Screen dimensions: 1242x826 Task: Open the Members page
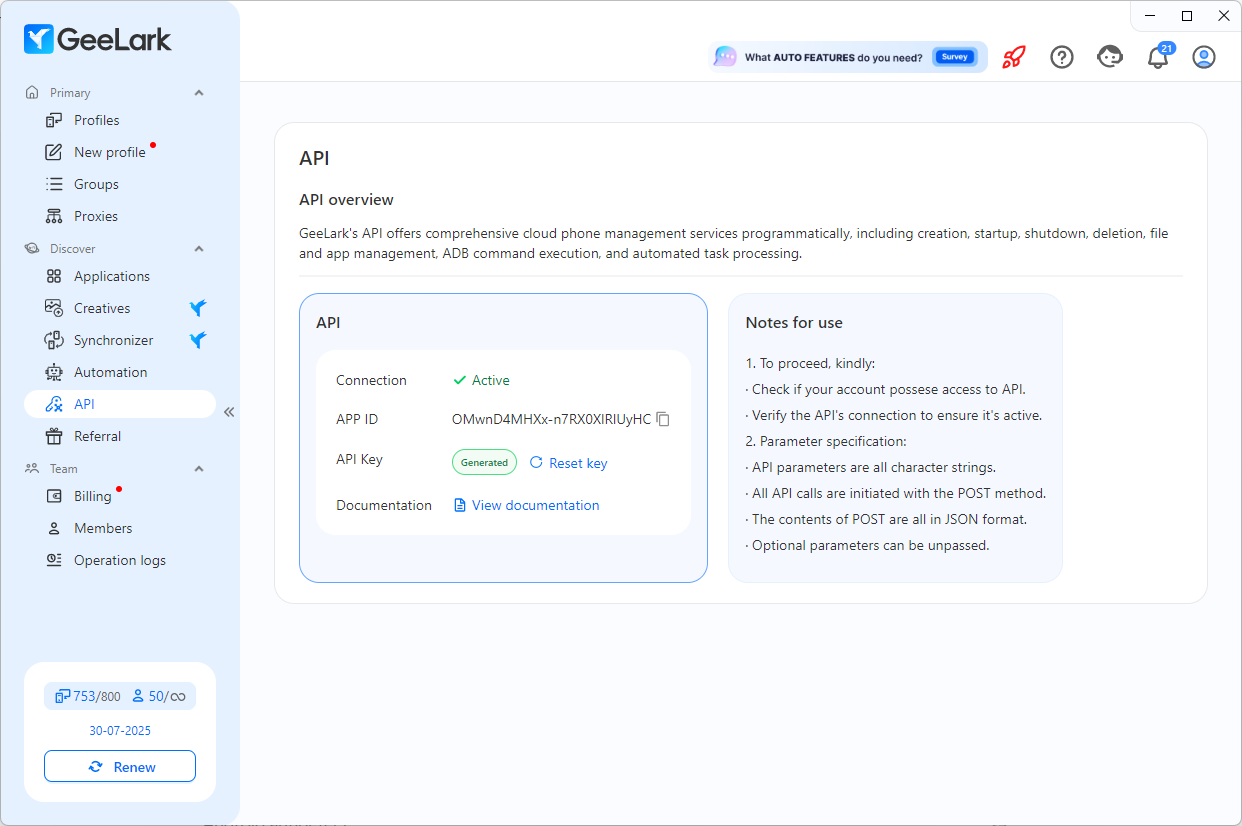point(120,528)
